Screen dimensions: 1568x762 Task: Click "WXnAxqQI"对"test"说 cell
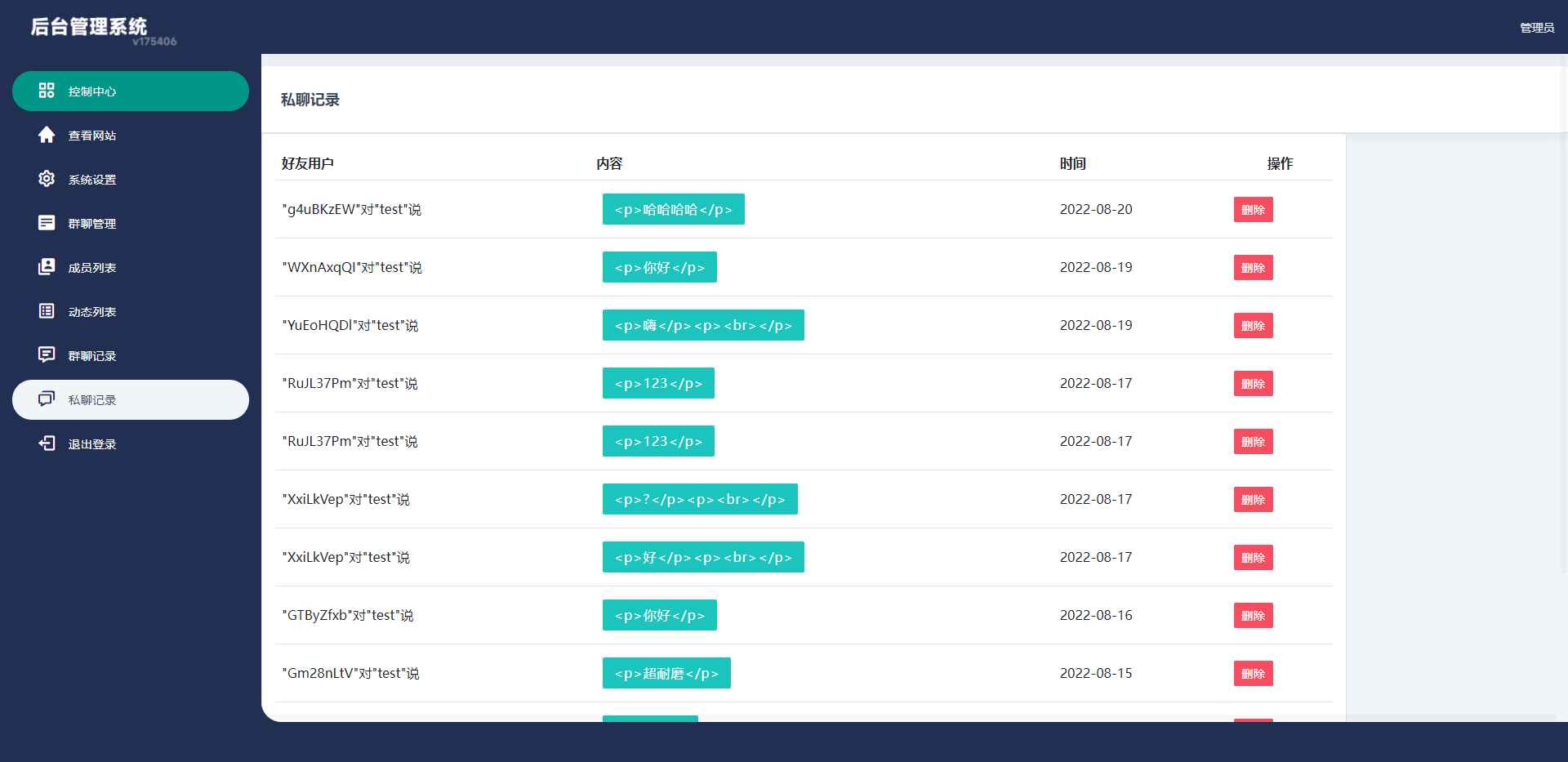(352, 267)
